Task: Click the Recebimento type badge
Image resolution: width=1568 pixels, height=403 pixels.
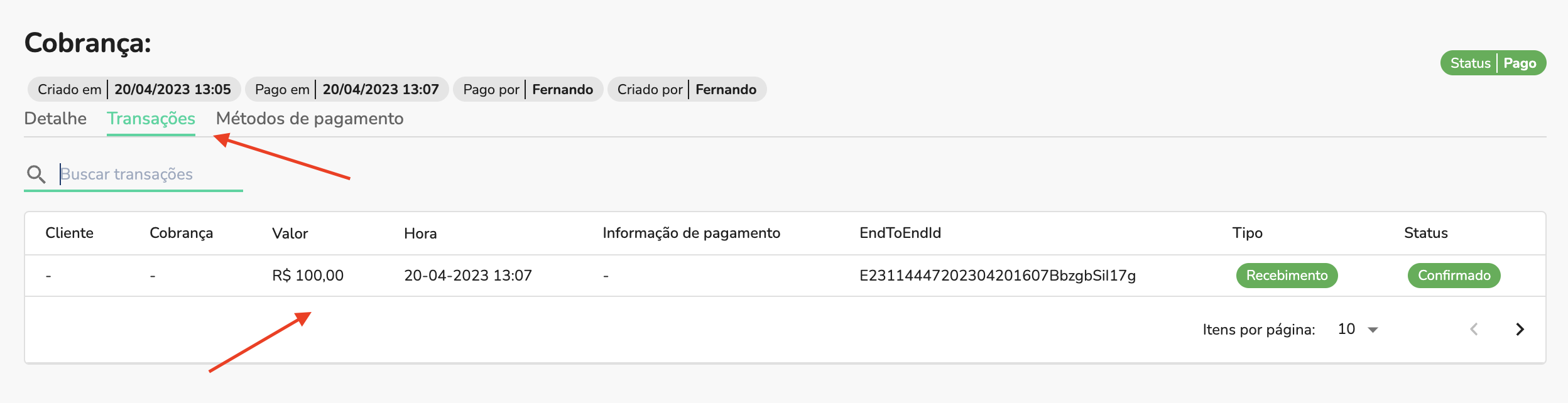Action: point(1286,275)
